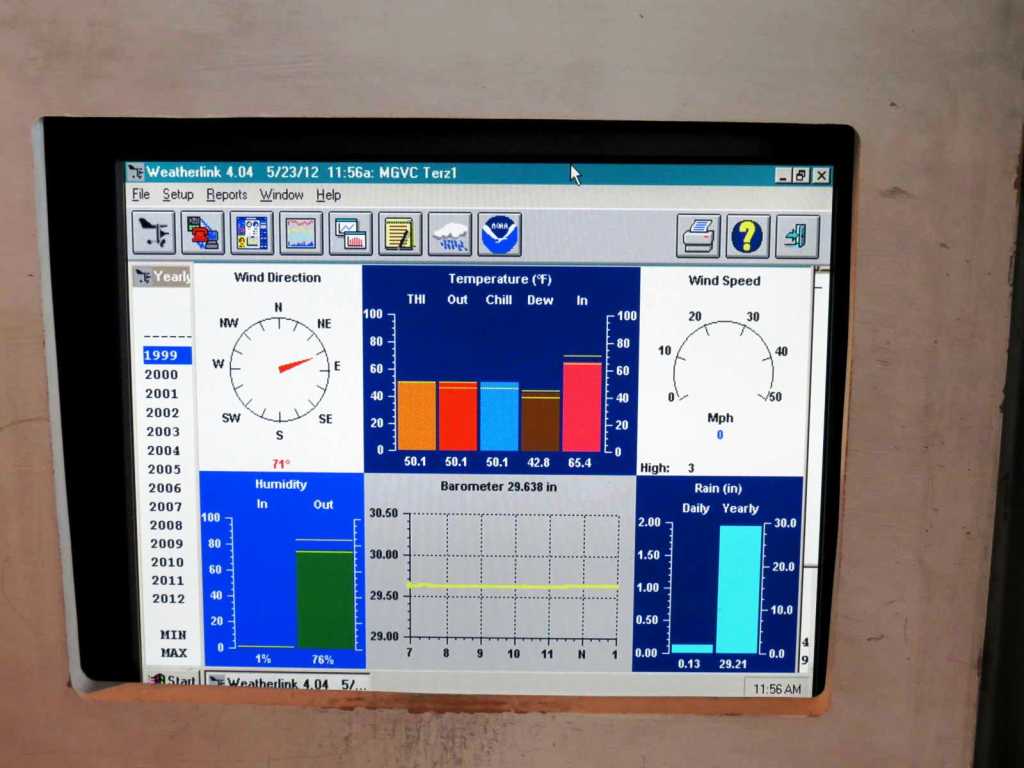This screenshot has height=768, width=1024.
Task: Select year 2010 in the list
Action: coord(167,562)
